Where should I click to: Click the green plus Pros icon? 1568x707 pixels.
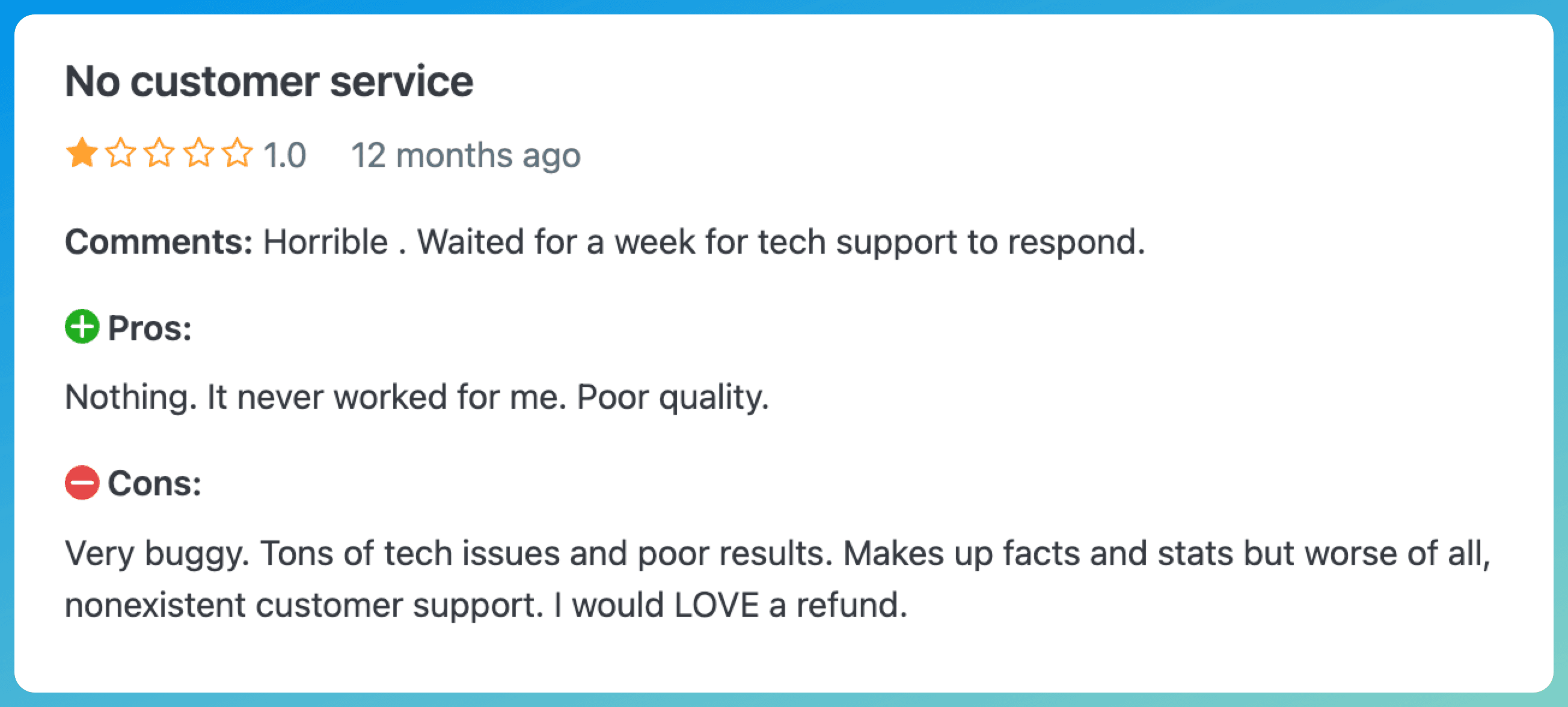(82, 326)
